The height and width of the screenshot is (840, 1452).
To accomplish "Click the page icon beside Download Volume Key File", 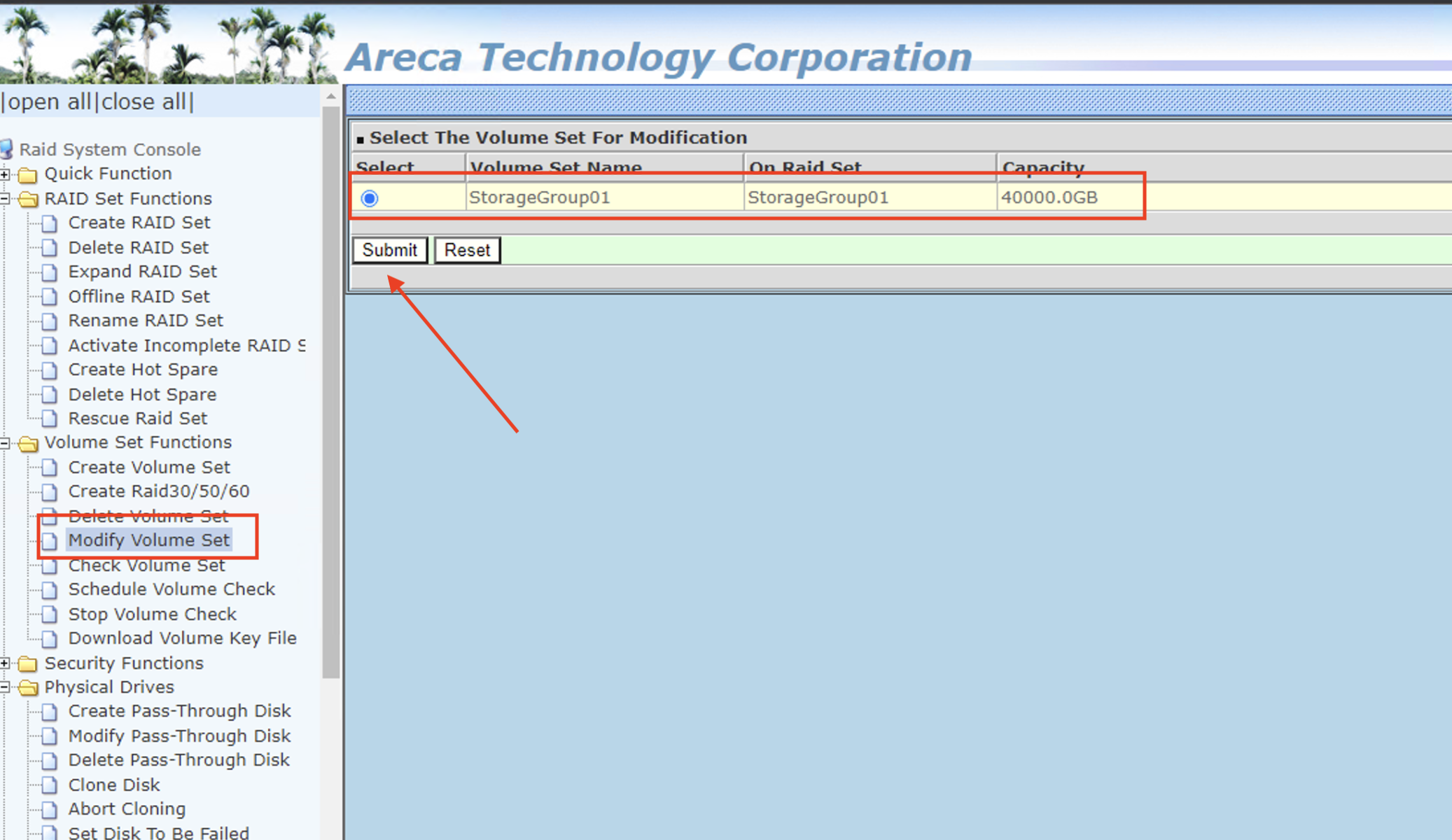I will (x=50, y=639).
